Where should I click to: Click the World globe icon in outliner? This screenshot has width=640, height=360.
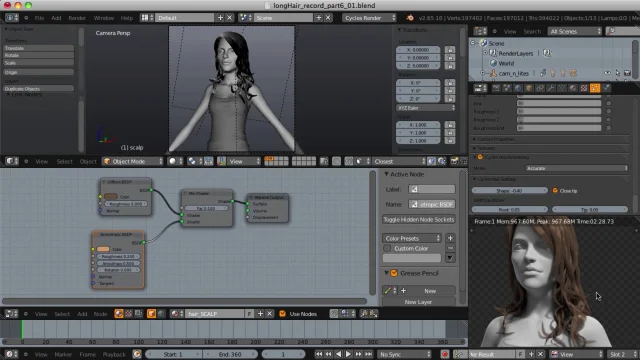tap(493, 63)
